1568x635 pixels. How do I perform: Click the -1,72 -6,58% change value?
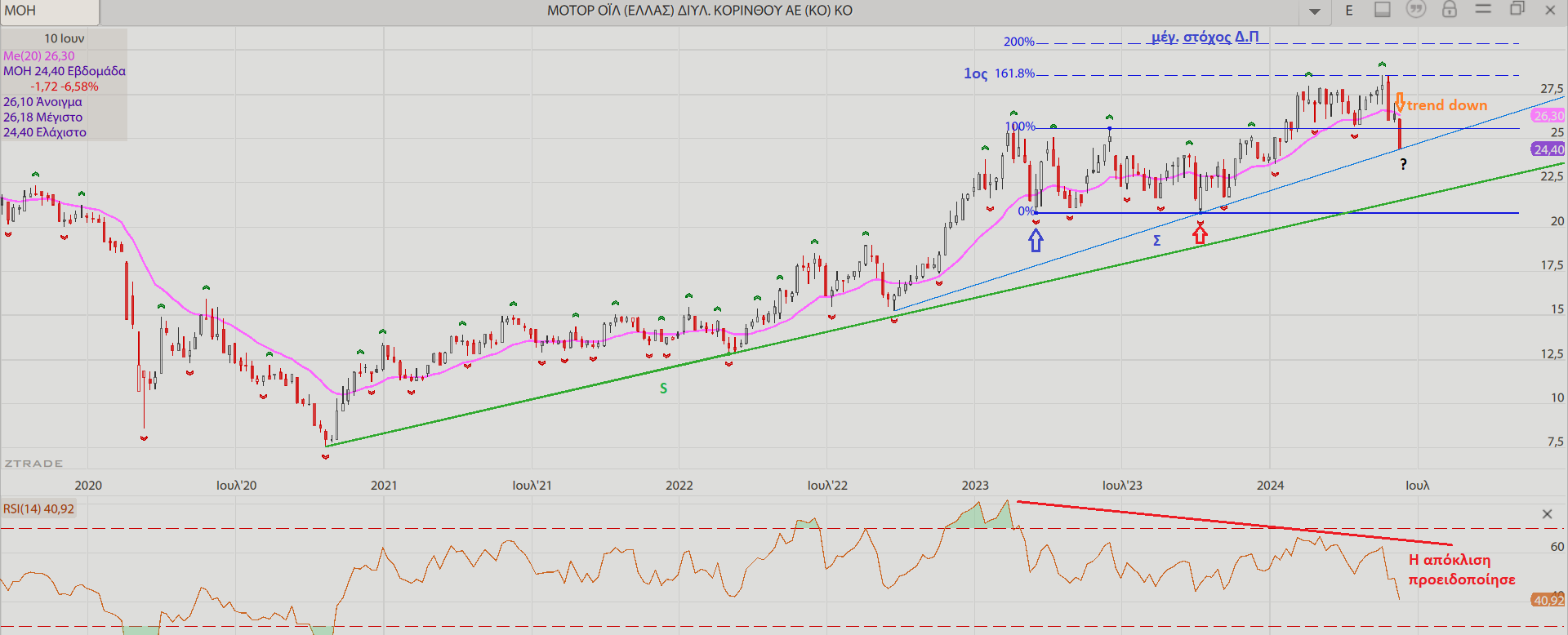pyautogui.click(x=65, y=87)
